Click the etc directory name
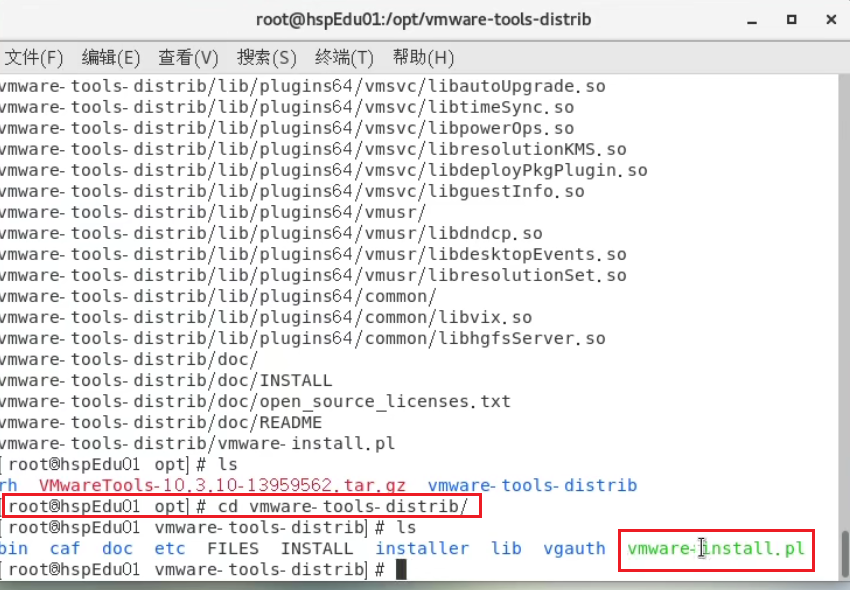Image resolution: width=850 pixels, height=590 pixels. pyautogui.click(x=170, y=548)
